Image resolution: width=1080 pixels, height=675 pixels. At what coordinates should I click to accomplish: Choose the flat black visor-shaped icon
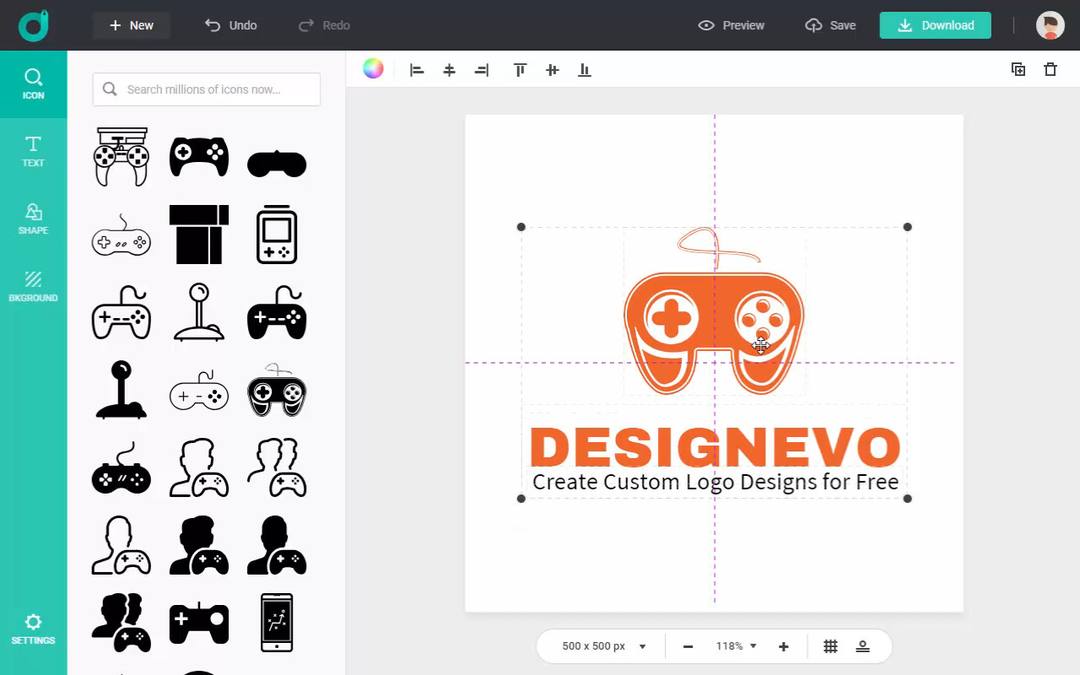(277, 164)
